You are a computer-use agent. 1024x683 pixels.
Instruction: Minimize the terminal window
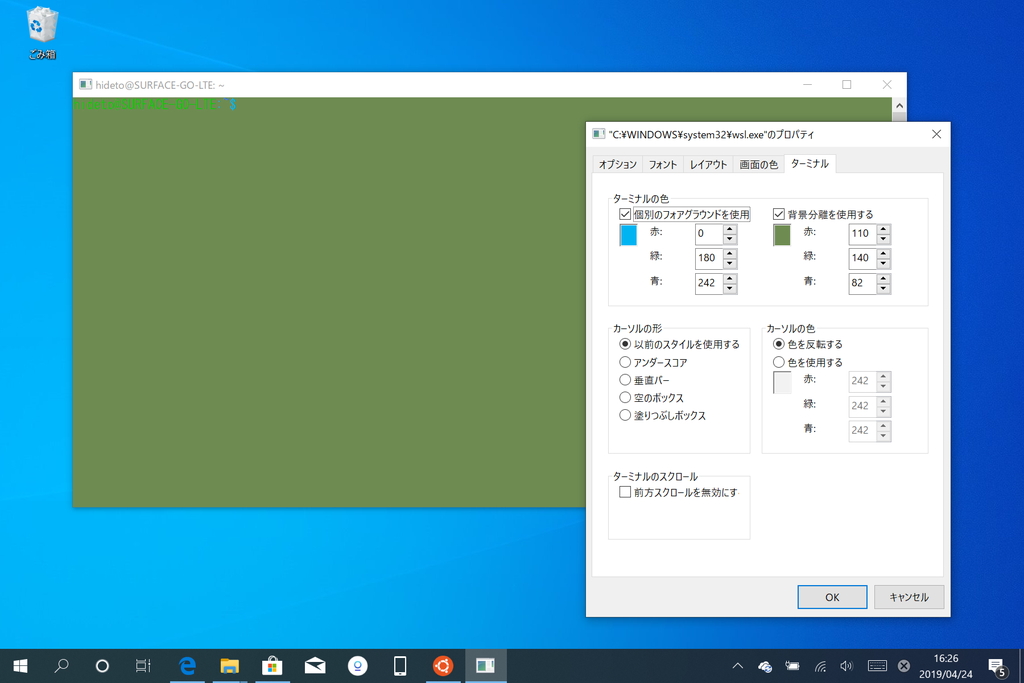click(807, 84)
